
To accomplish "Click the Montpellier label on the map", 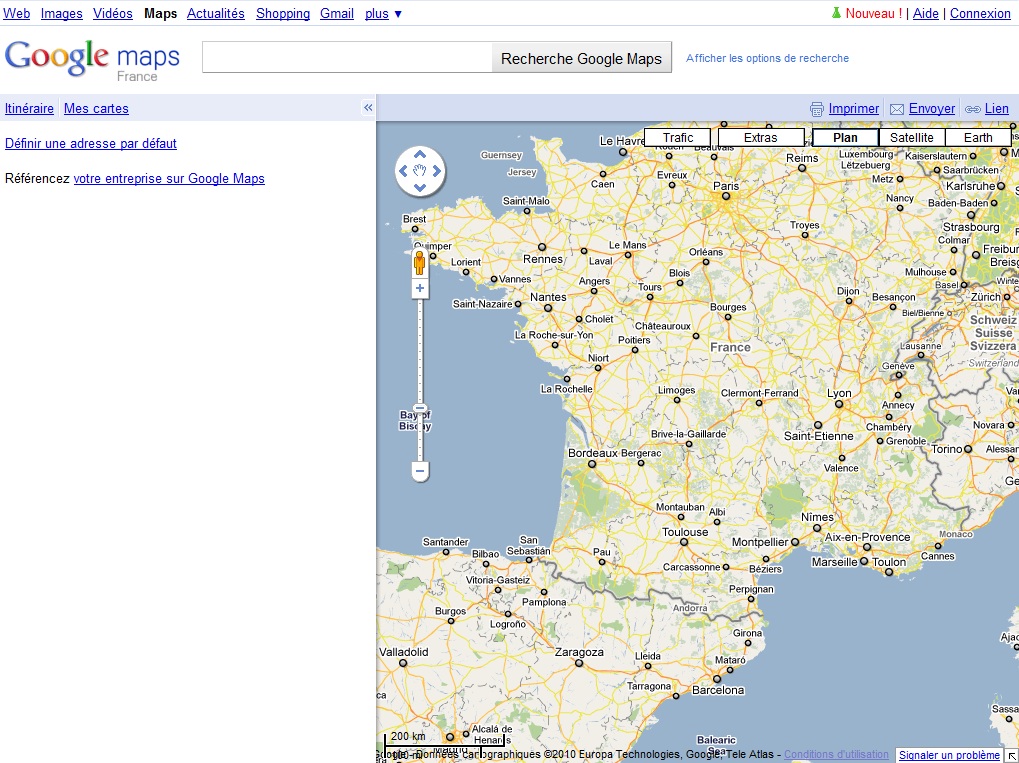I will [x=760, y=542].
